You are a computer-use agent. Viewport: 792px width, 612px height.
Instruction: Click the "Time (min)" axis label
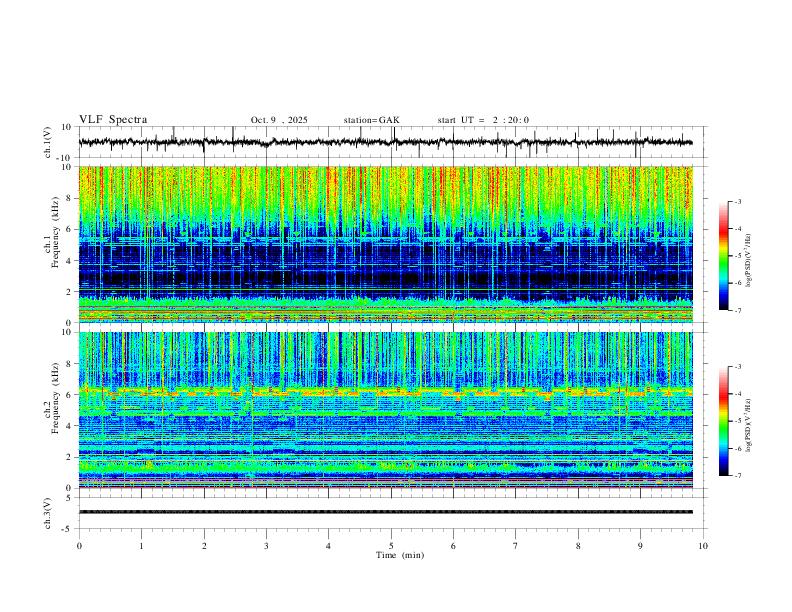coord(400,555)
